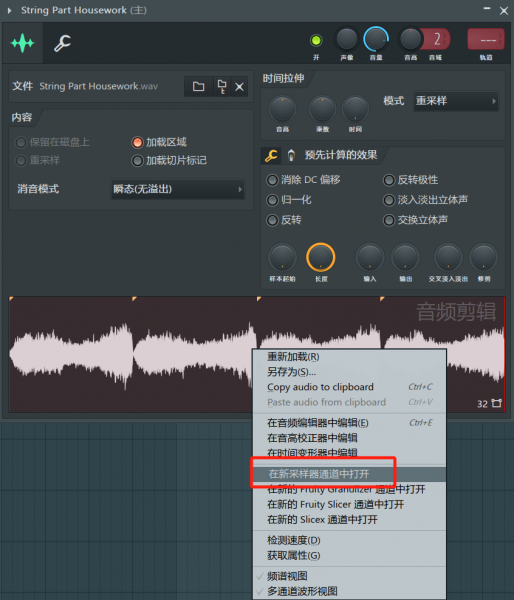Open the 消音模式 瞬态(无溢出) dropdown
514x600 pixels.
tap(178, 189)
